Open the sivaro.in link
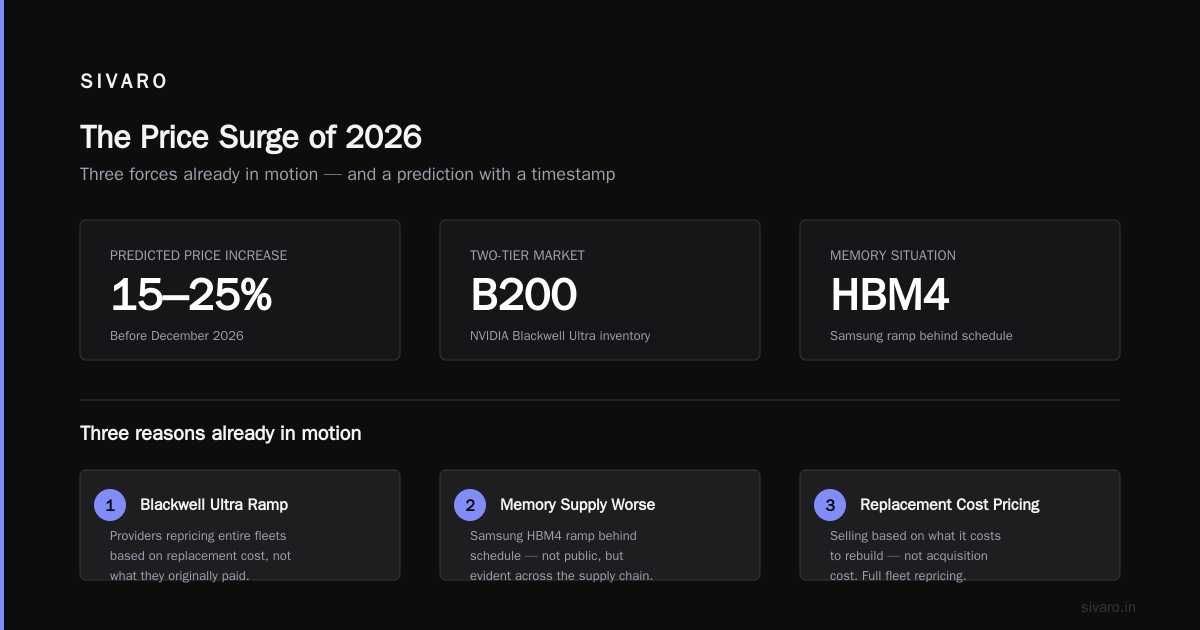The height and width of the screenshot is (630, 1200). [1109, 607]
